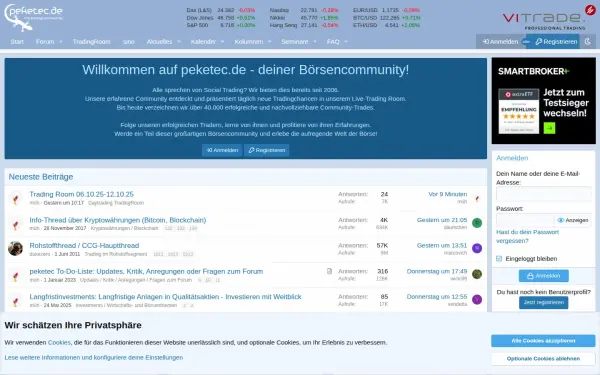The height and width of the screenshot is (375, 600).
Task: Click the Anmelden heading in the login panel
Action: 512,158
